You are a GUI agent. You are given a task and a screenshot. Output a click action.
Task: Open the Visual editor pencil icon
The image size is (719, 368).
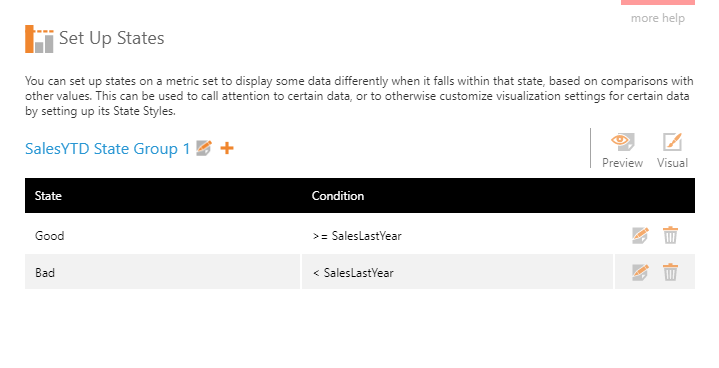click(x=672, y=142)
